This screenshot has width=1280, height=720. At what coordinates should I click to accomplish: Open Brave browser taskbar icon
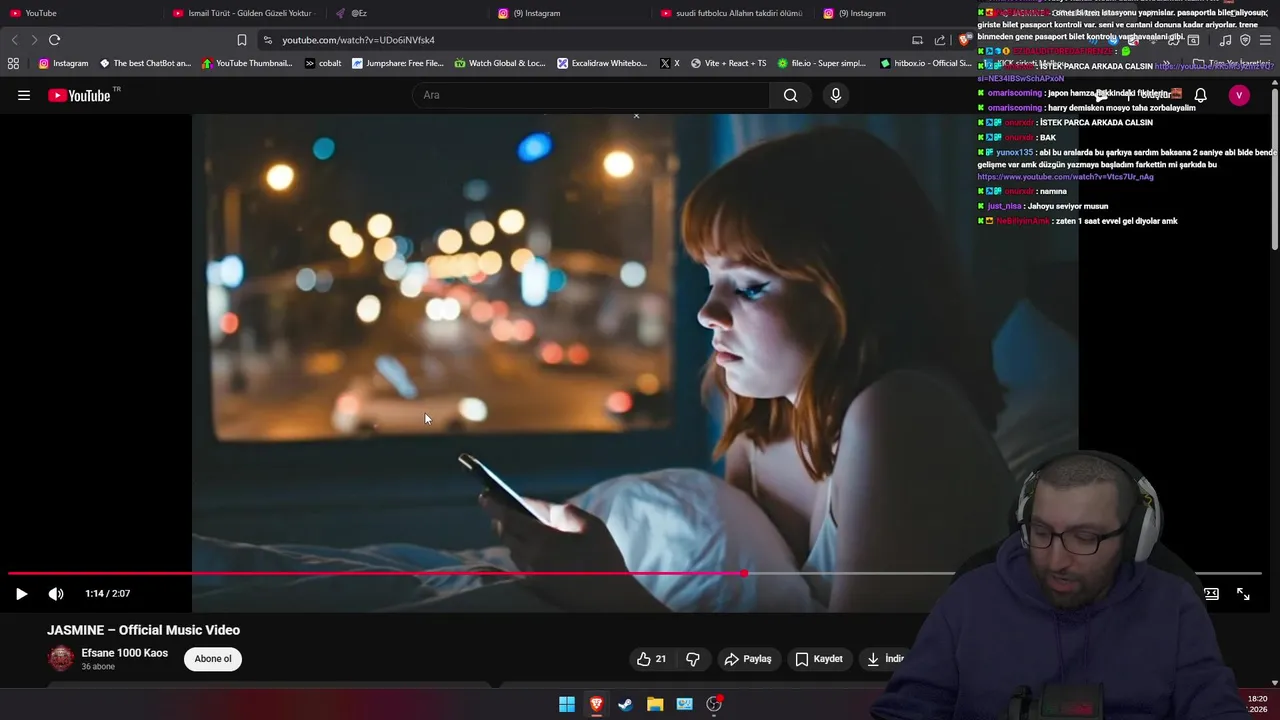596,704
